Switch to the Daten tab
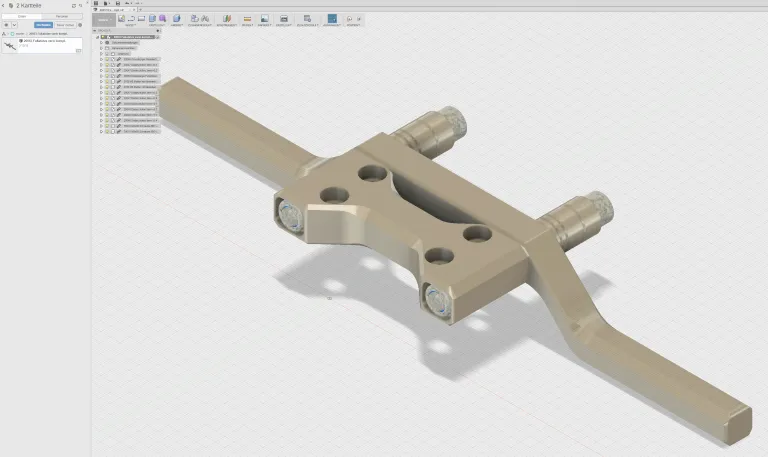The width and height of the screenshot is (768, 457). 22,16
